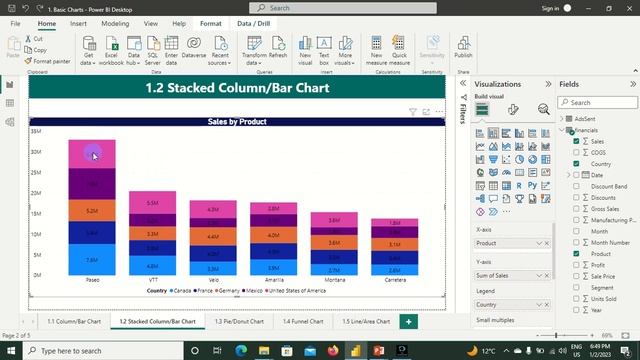The height and width of the screenshot is (360, 640).
Task: Open chart's More options ellipsis
Action: click(439, 112)
